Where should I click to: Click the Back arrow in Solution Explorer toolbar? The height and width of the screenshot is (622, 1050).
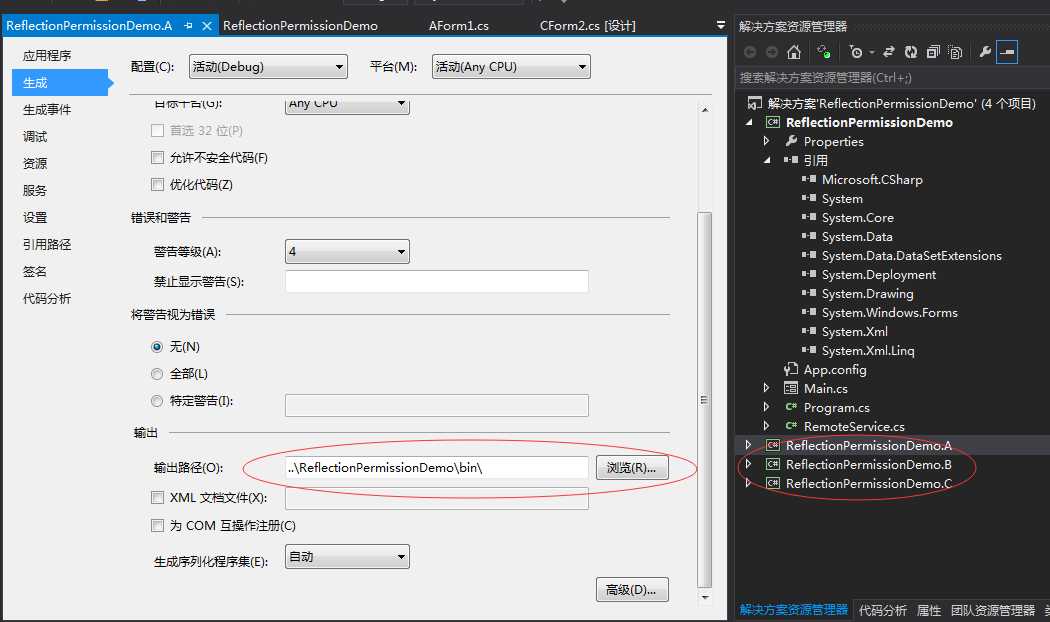(750, 52)
